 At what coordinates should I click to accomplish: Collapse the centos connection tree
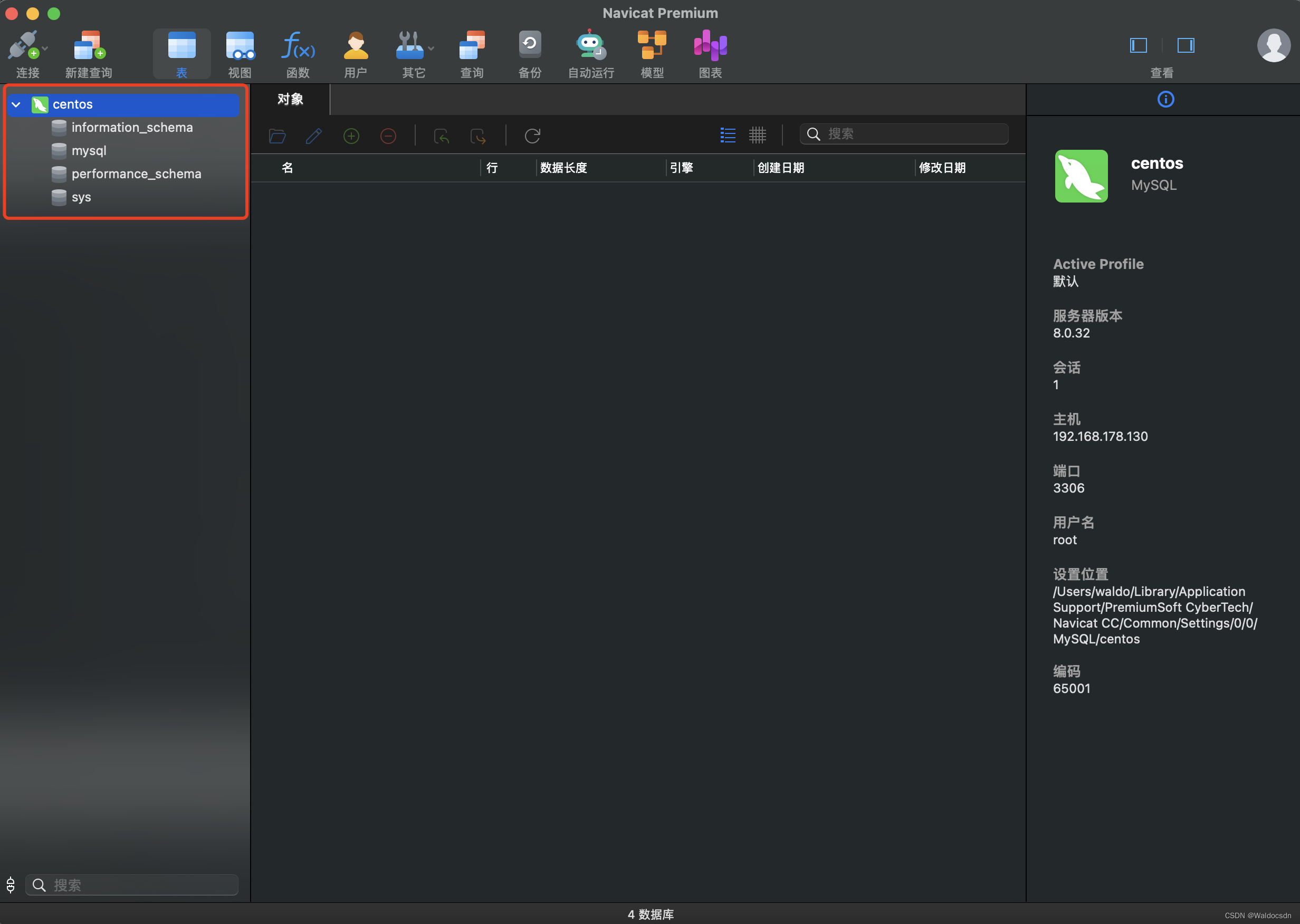tap(16, 105)
